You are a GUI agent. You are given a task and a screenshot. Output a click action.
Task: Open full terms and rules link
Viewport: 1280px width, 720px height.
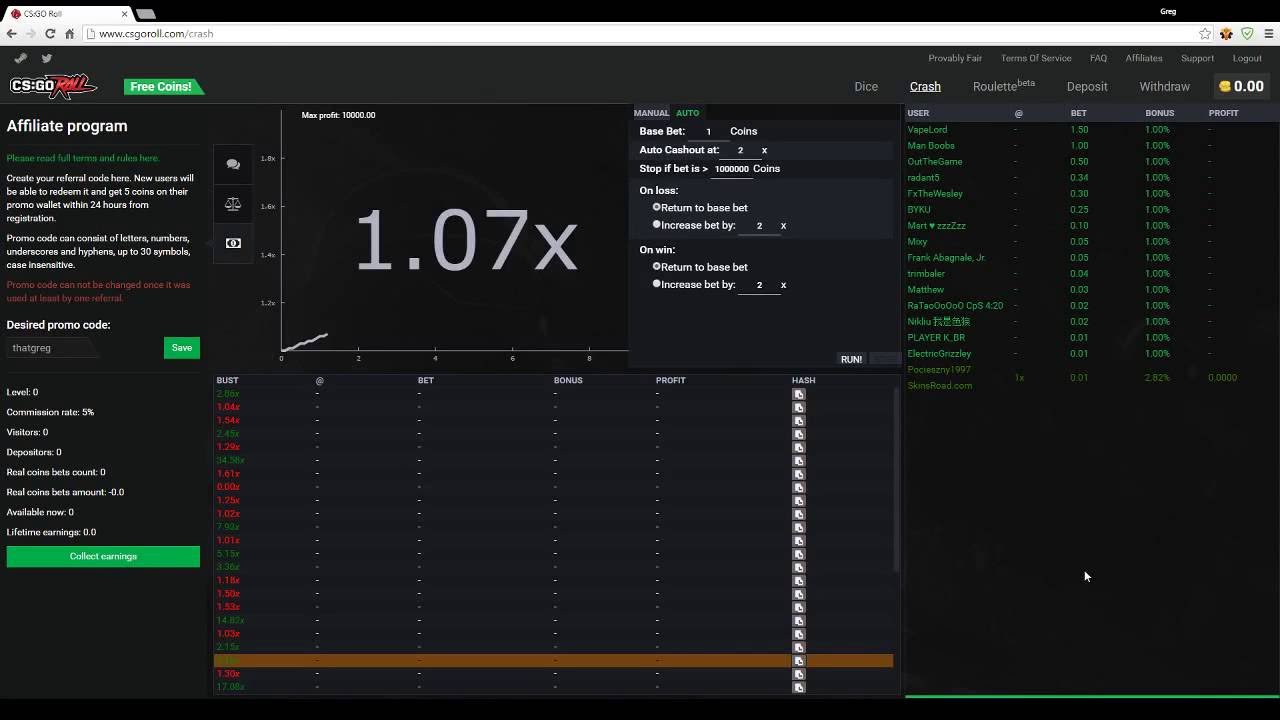click(x=83, y=158)
